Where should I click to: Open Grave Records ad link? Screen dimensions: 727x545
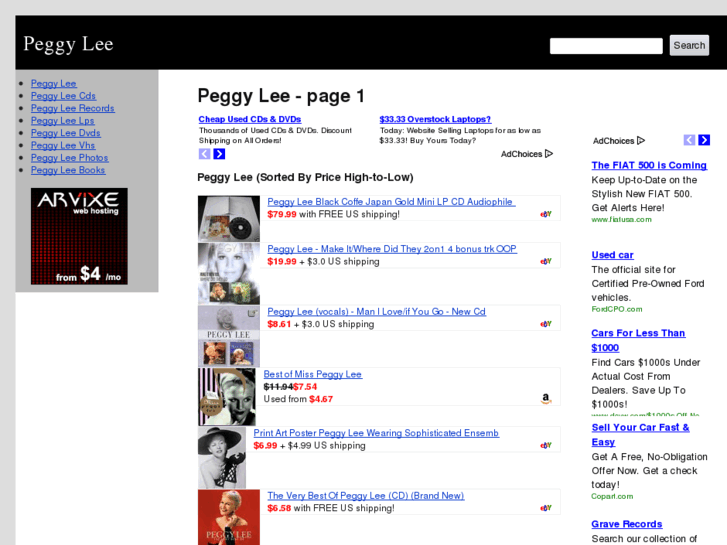point(627,524)
